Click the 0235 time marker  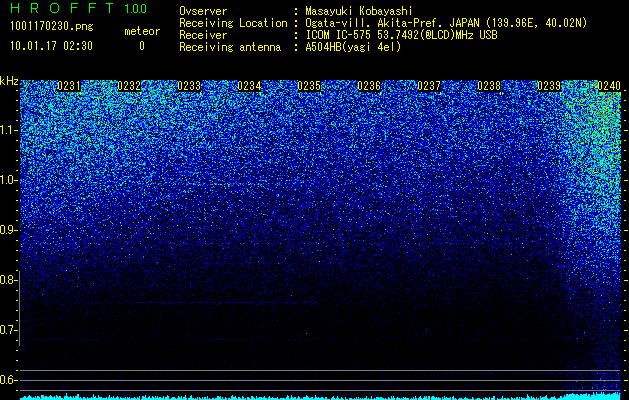coord(309,86)
